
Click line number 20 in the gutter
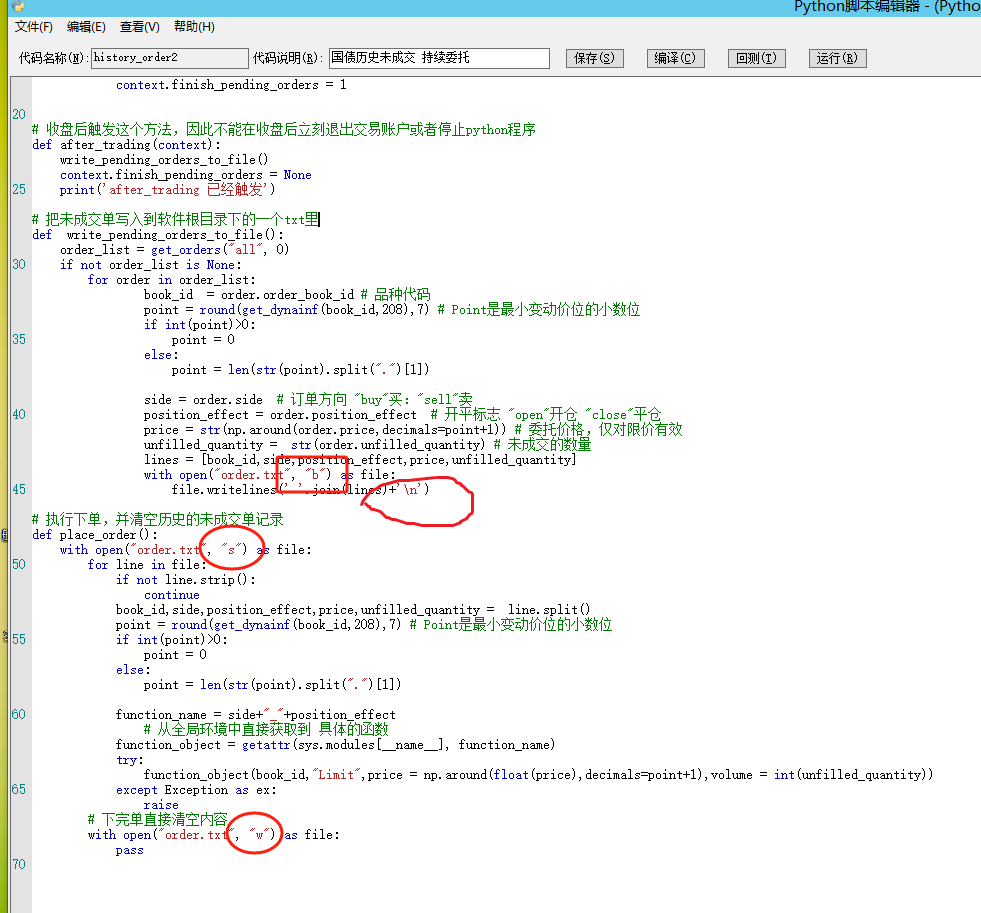coord(19,115)
